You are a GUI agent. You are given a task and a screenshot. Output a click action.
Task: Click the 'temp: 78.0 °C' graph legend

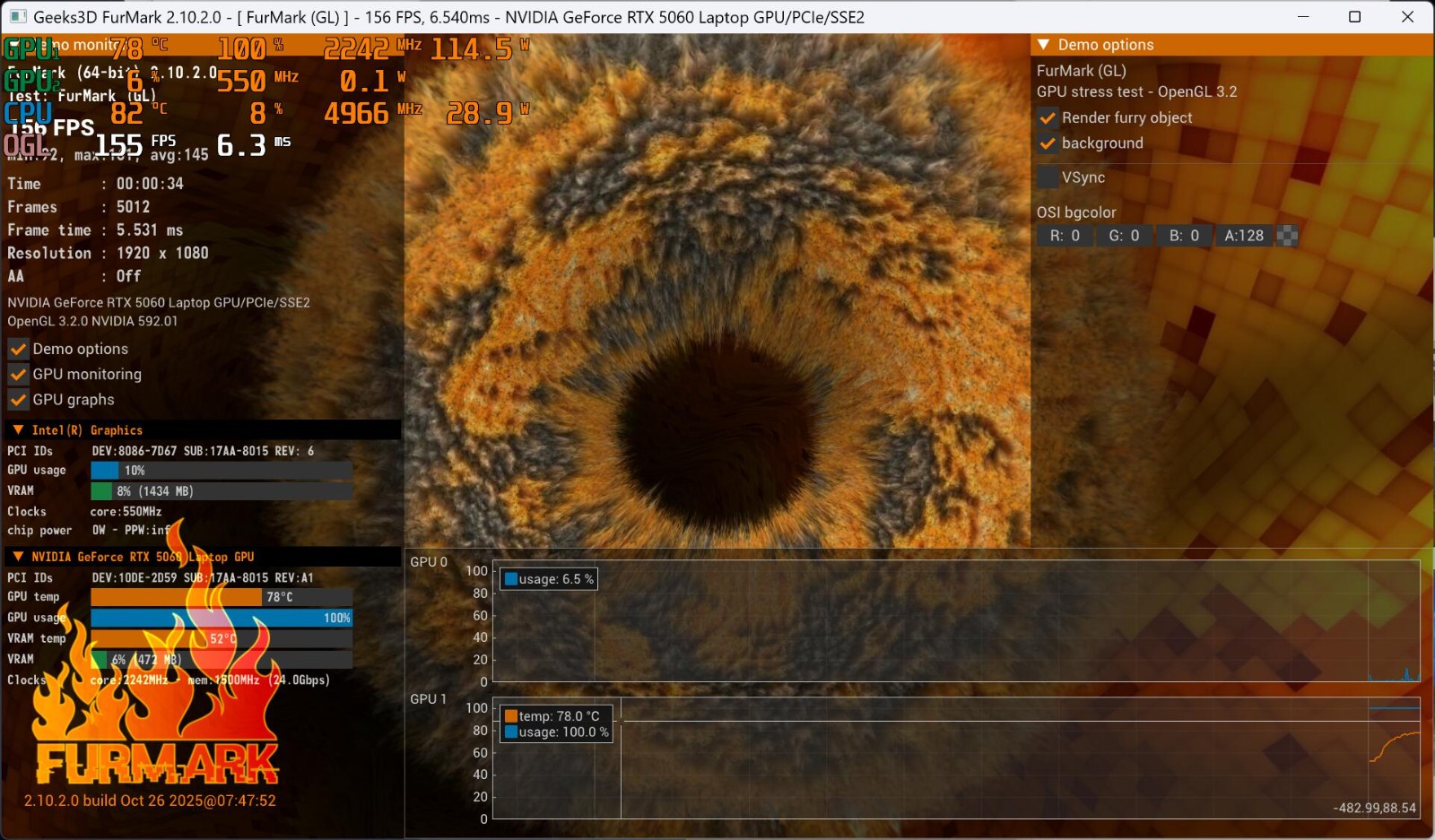pos(552,716)
